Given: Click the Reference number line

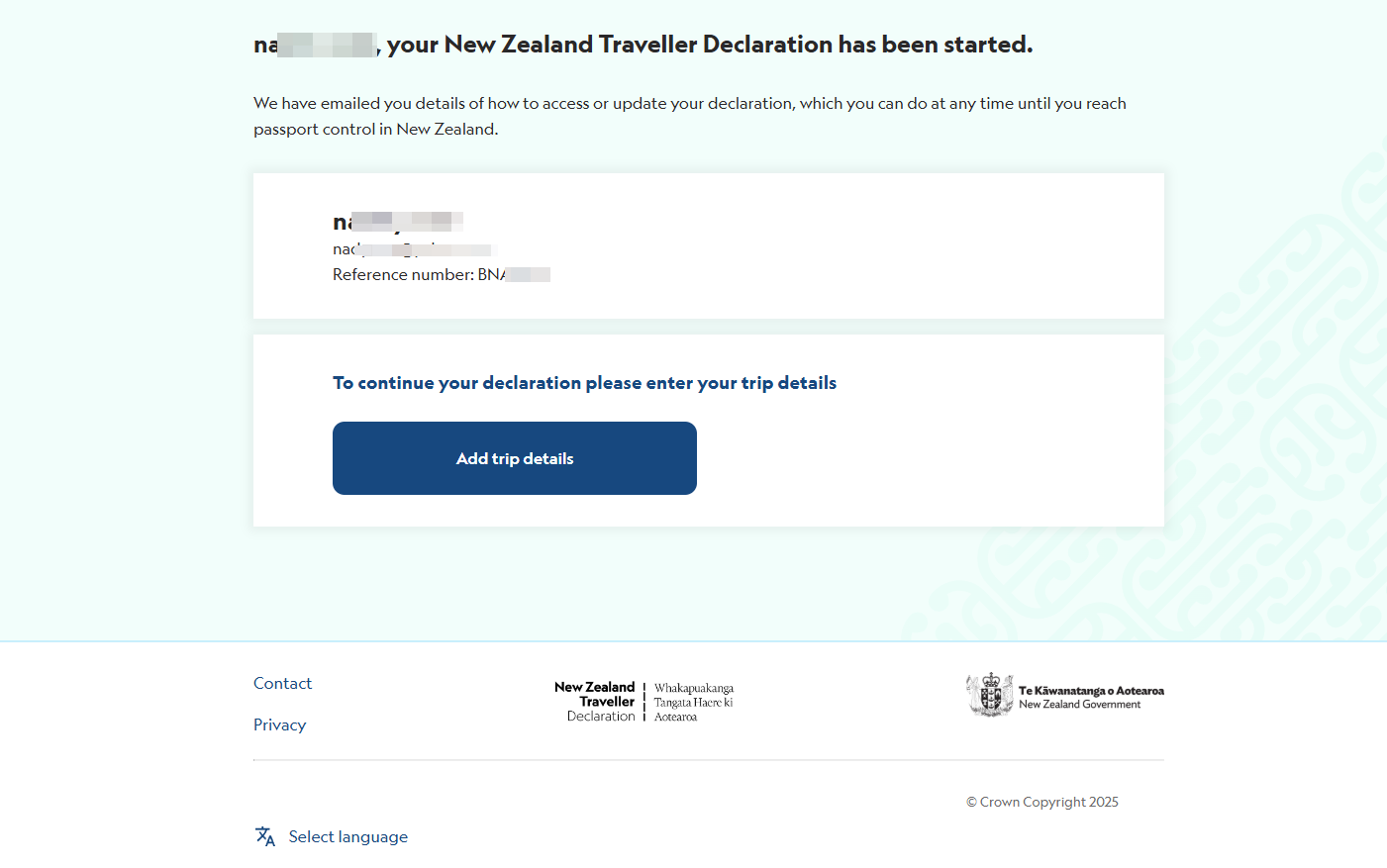Looking at the screenshot, I should coord(441,274).
